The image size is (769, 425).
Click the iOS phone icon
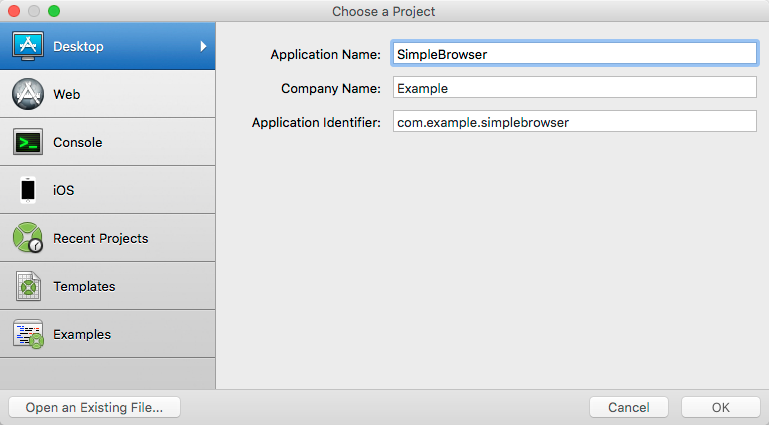point(28,190)
